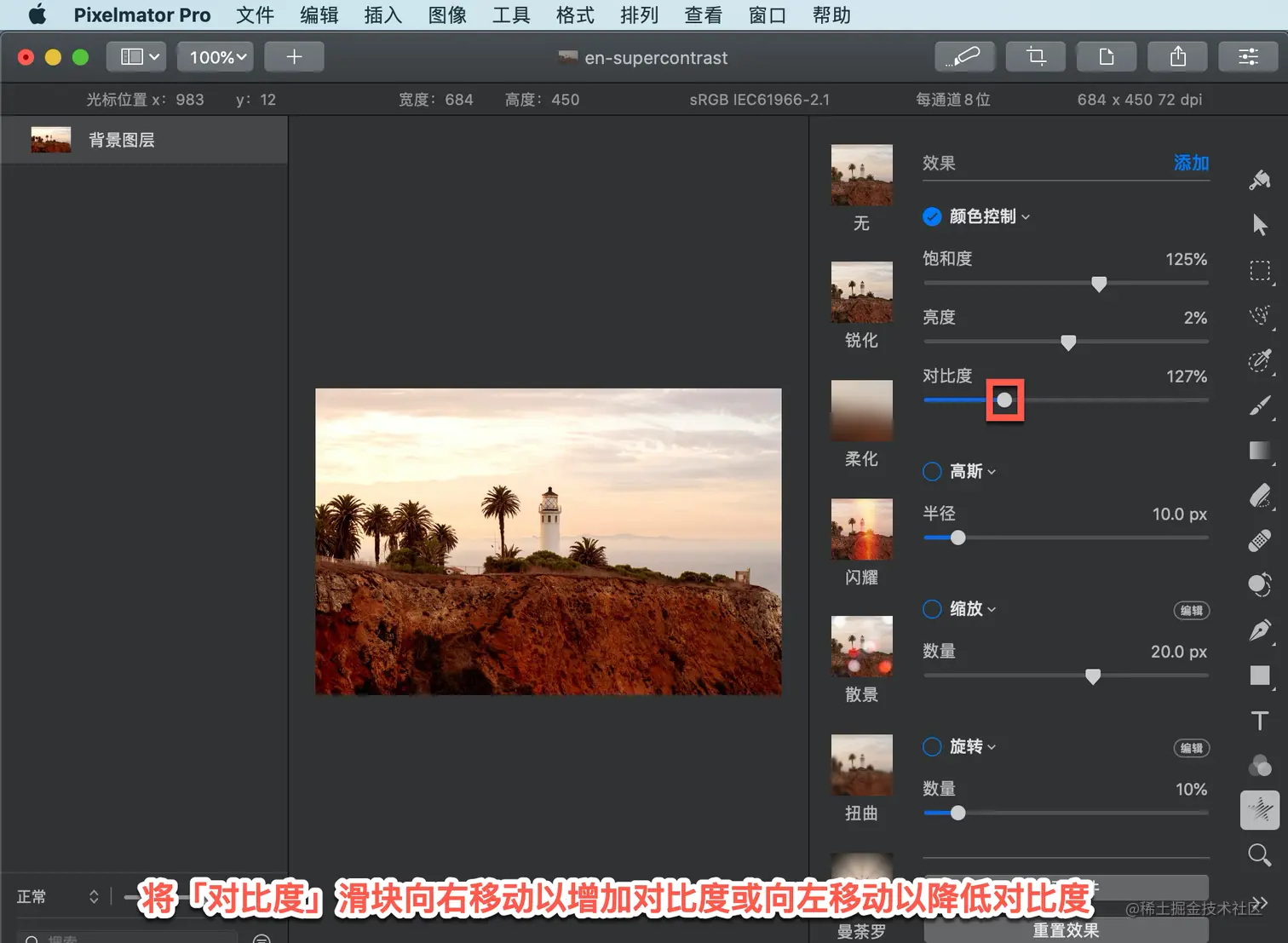Viewport: 1288px width, 943px height.
Task: Click the Share toolbar icon
Action: point(1178,57)
